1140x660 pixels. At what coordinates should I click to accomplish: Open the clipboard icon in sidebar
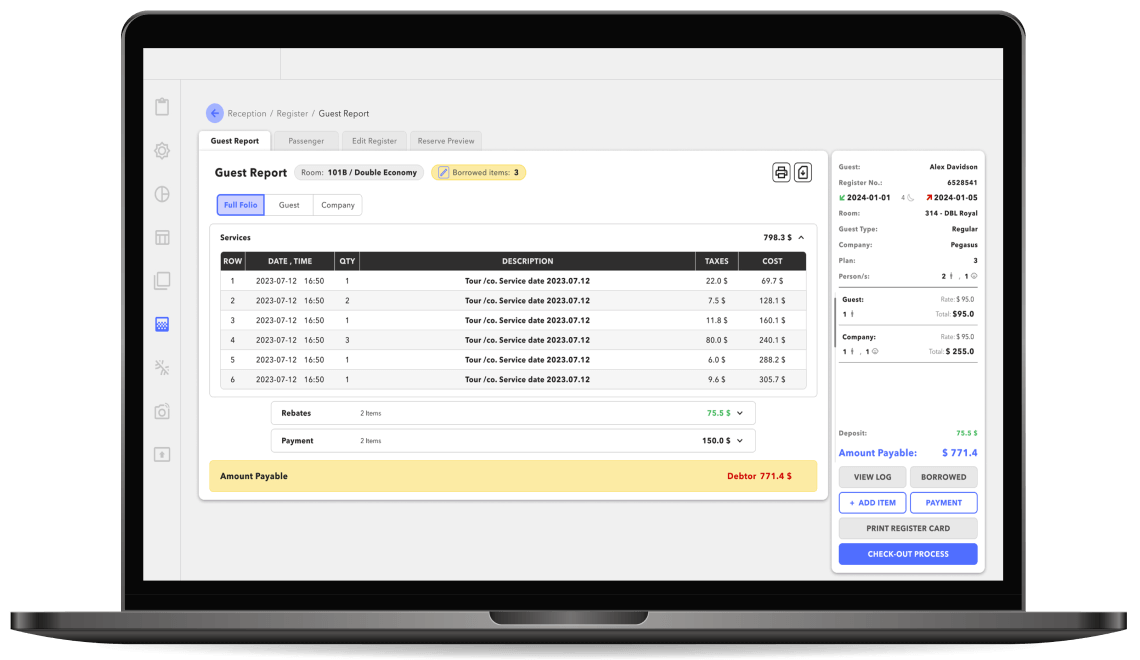[162, 107]
